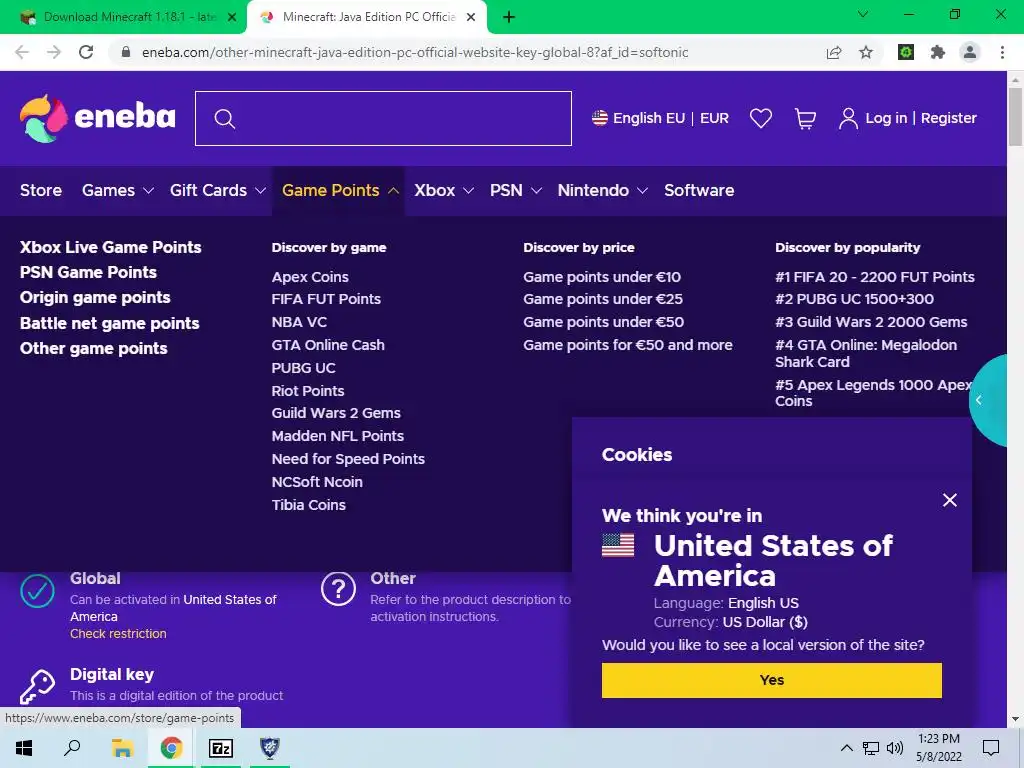1024x768 pixels.
Task: Click the US flag language icon
Action: tap(600, 118)
